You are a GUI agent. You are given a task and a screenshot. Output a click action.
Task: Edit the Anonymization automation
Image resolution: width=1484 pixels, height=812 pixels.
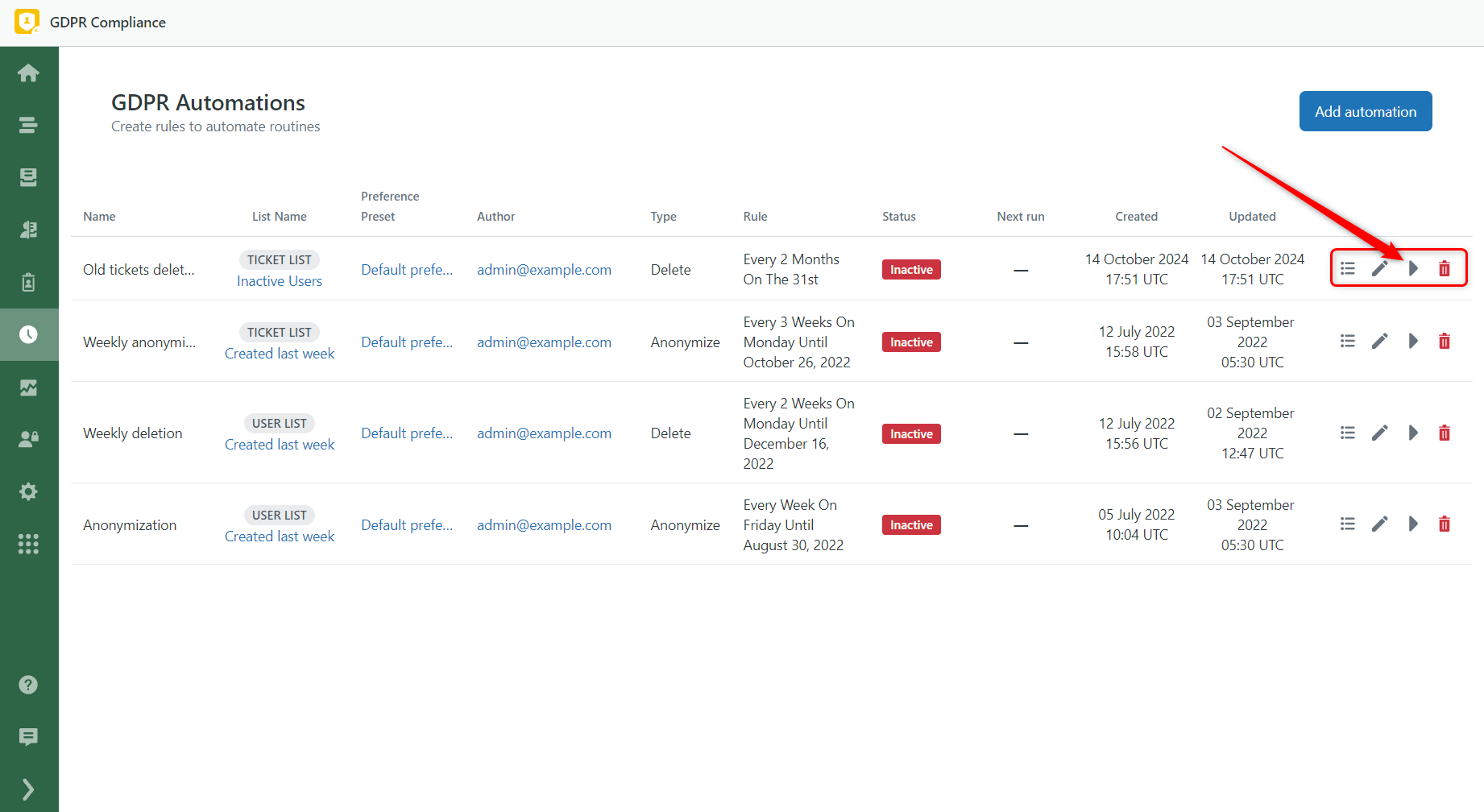[1380, 524]
